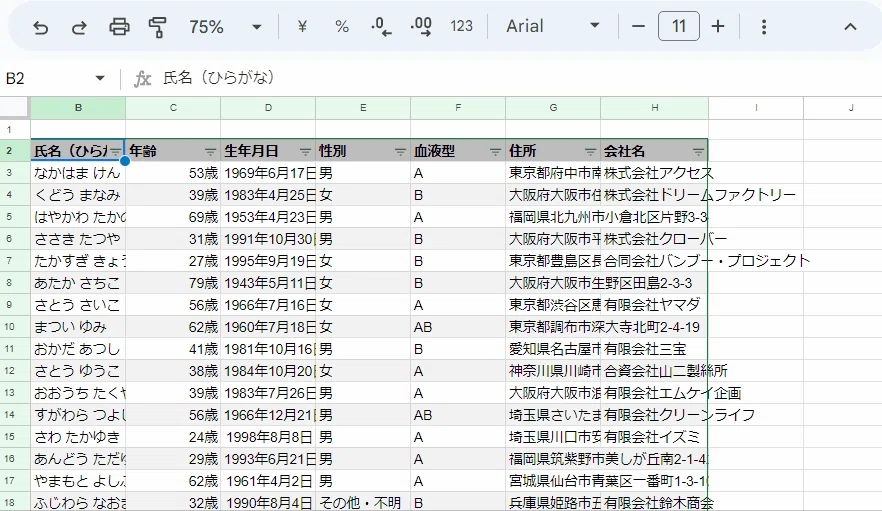The image size is (882, 511).
Task: Open filter on 性別 column header
Action: tap(400, 151)
